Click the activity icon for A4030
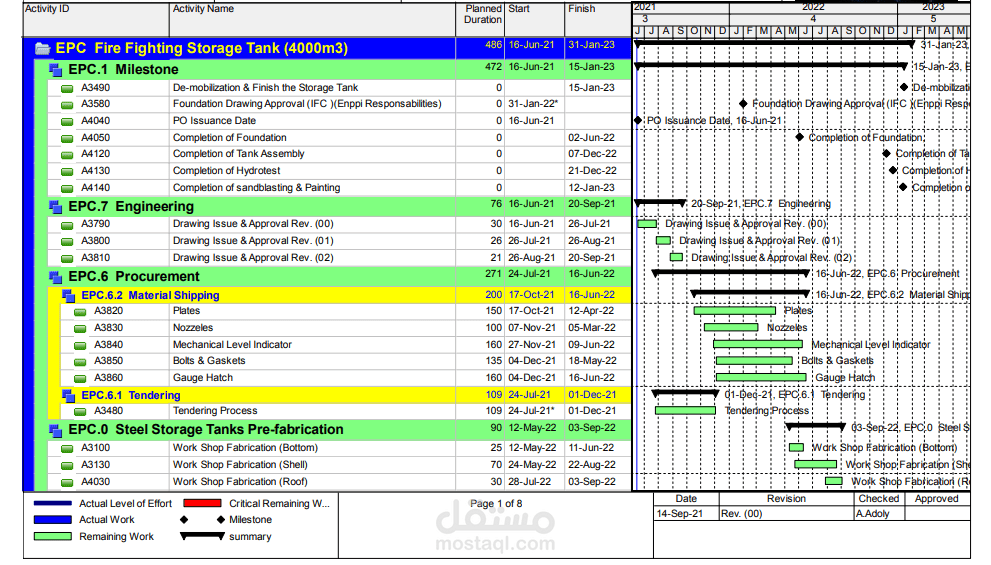991x565 pixels. point(67,483)
